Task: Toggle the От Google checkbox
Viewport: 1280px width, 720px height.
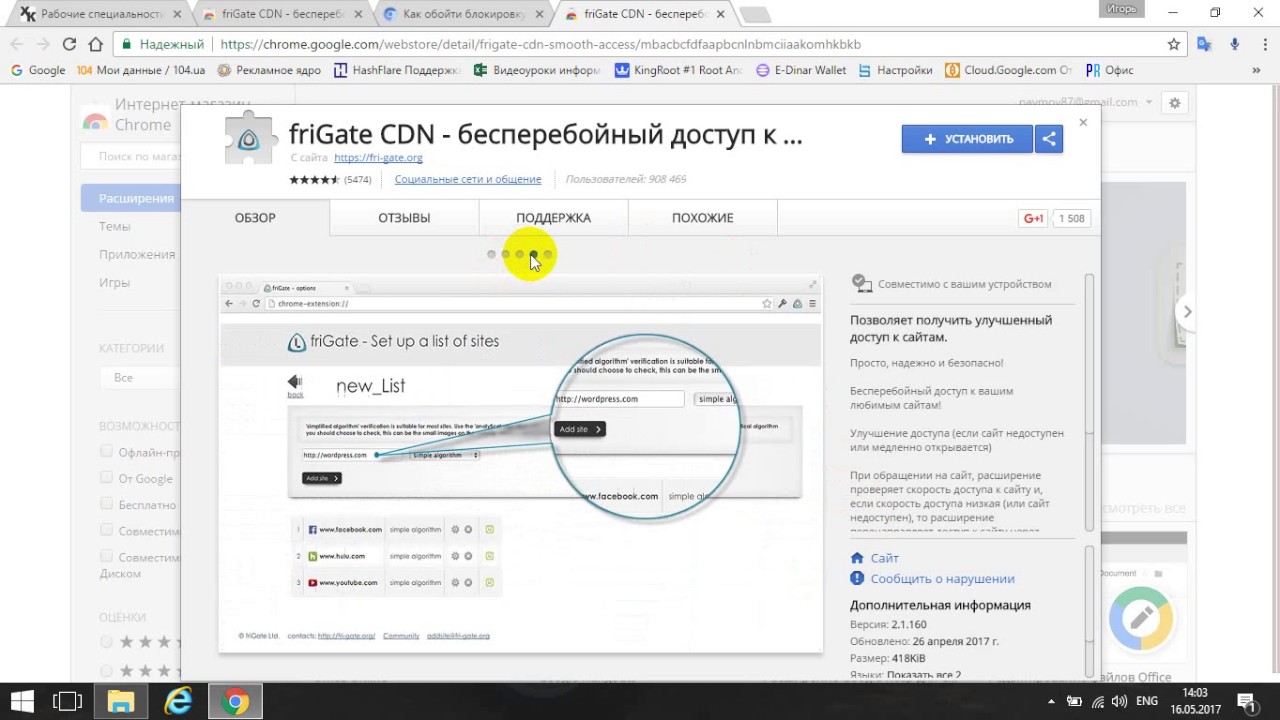Action: pyautogui.click(x=106, y=478)
